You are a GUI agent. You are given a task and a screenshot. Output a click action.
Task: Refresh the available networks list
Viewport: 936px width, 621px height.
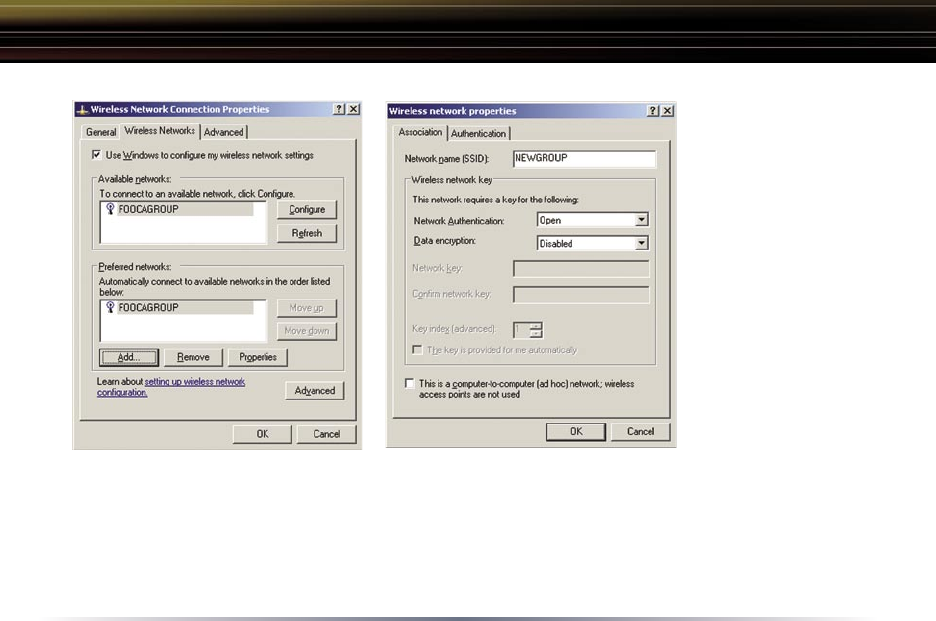[307, 233]
